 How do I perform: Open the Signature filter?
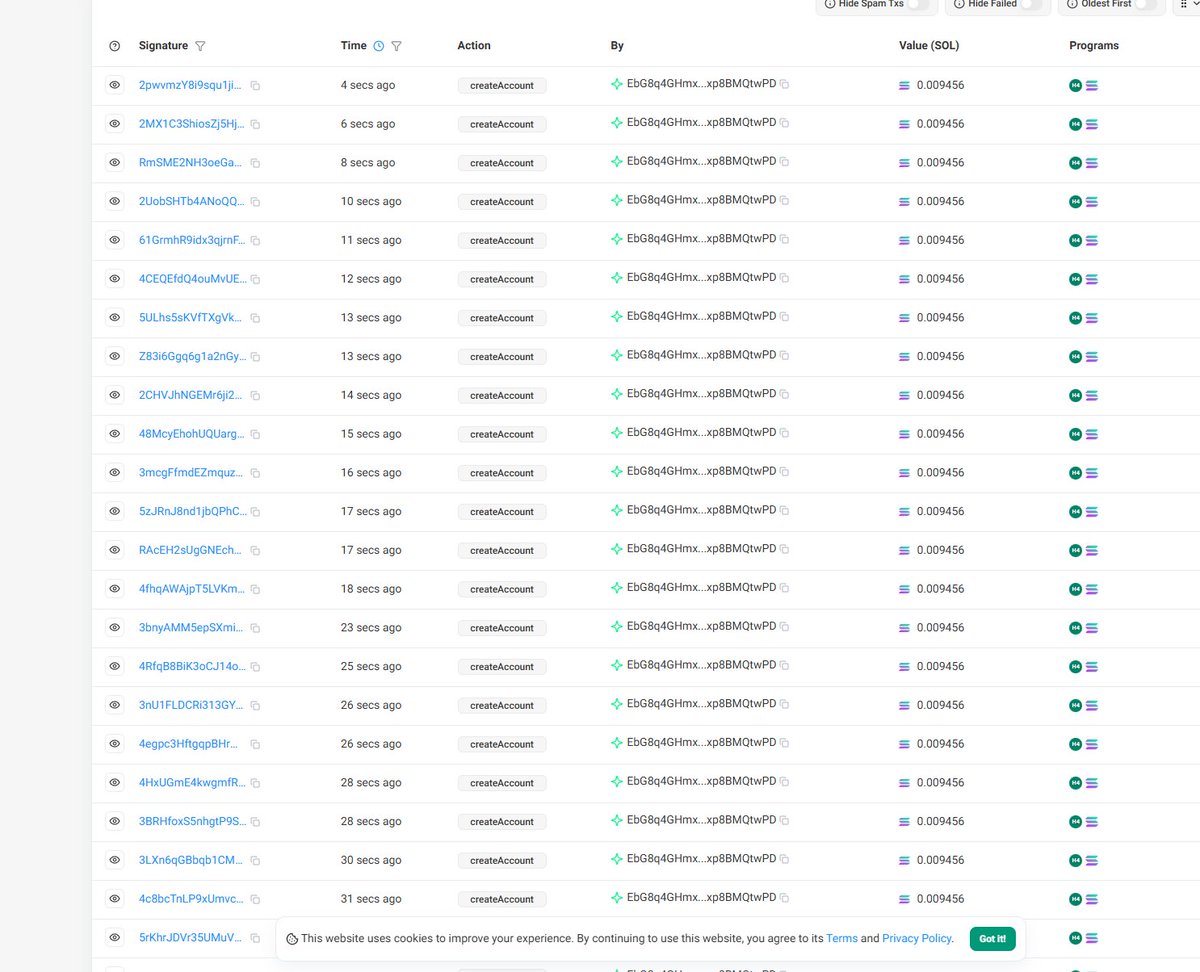tap(200, 45)
